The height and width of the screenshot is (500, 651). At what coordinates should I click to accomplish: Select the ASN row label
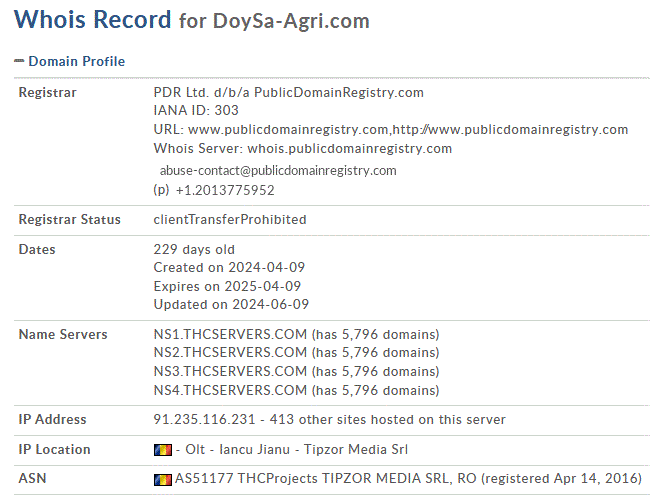tap(32, 478)
